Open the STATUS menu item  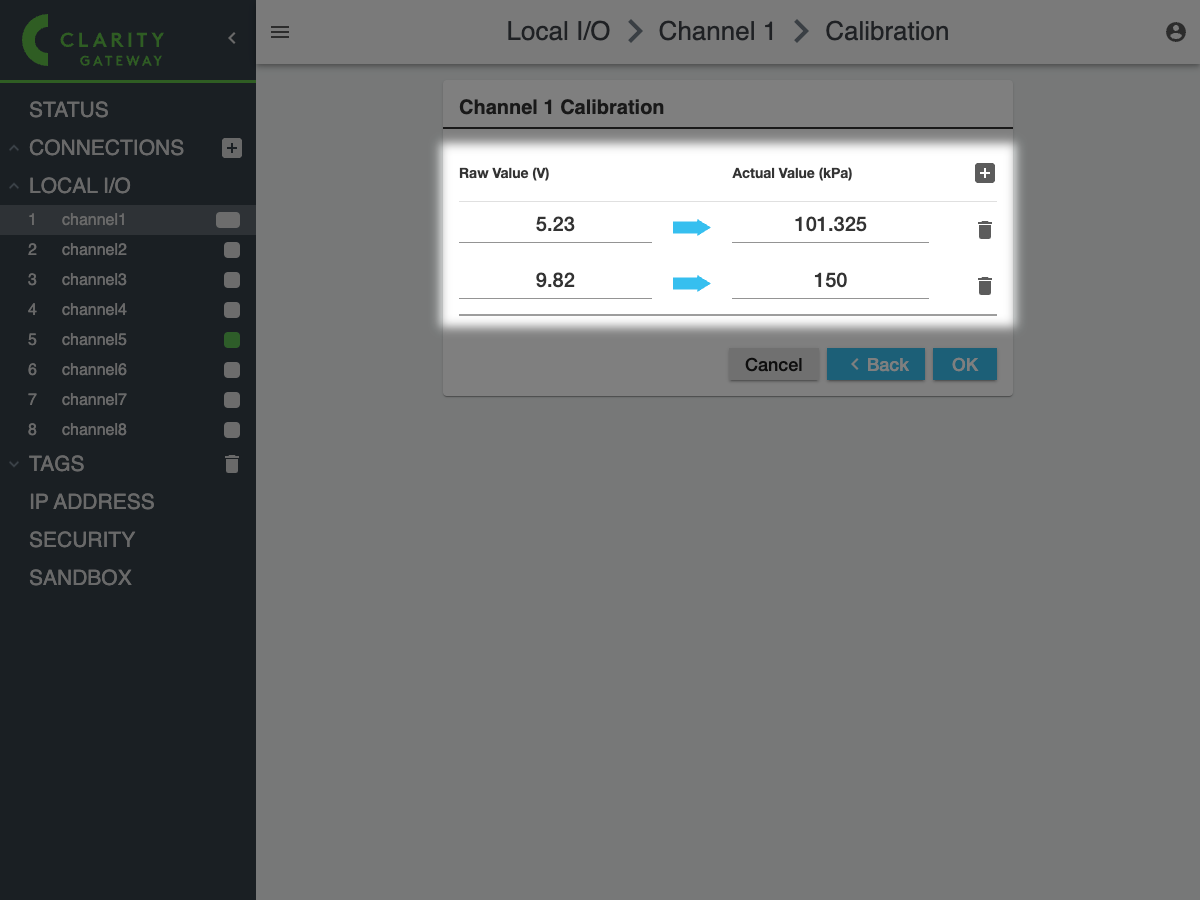[x=69, y=110]
